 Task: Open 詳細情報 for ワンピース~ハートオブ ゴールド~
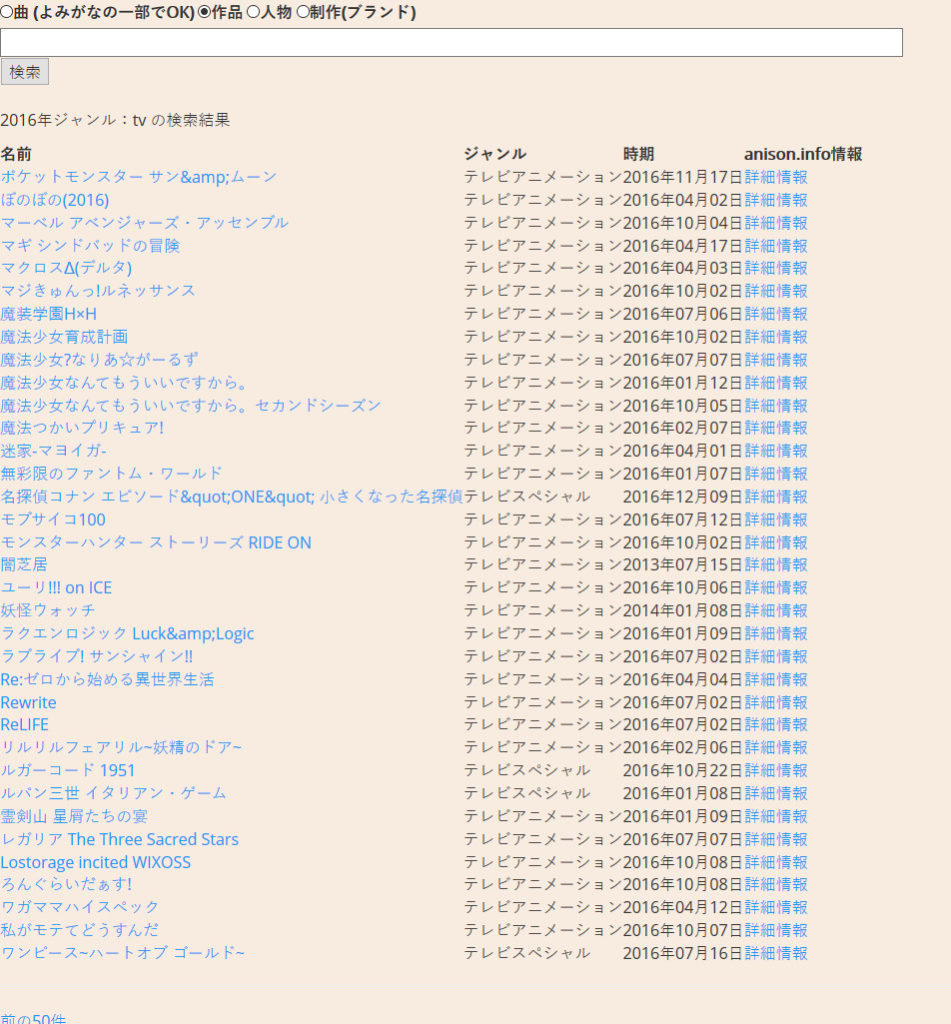coord(776,953)
